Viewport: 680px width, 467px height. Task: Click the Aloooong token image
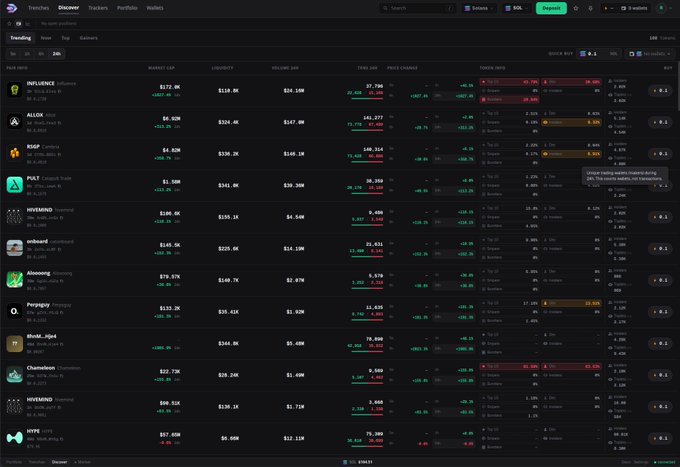(x=14, y=280)
